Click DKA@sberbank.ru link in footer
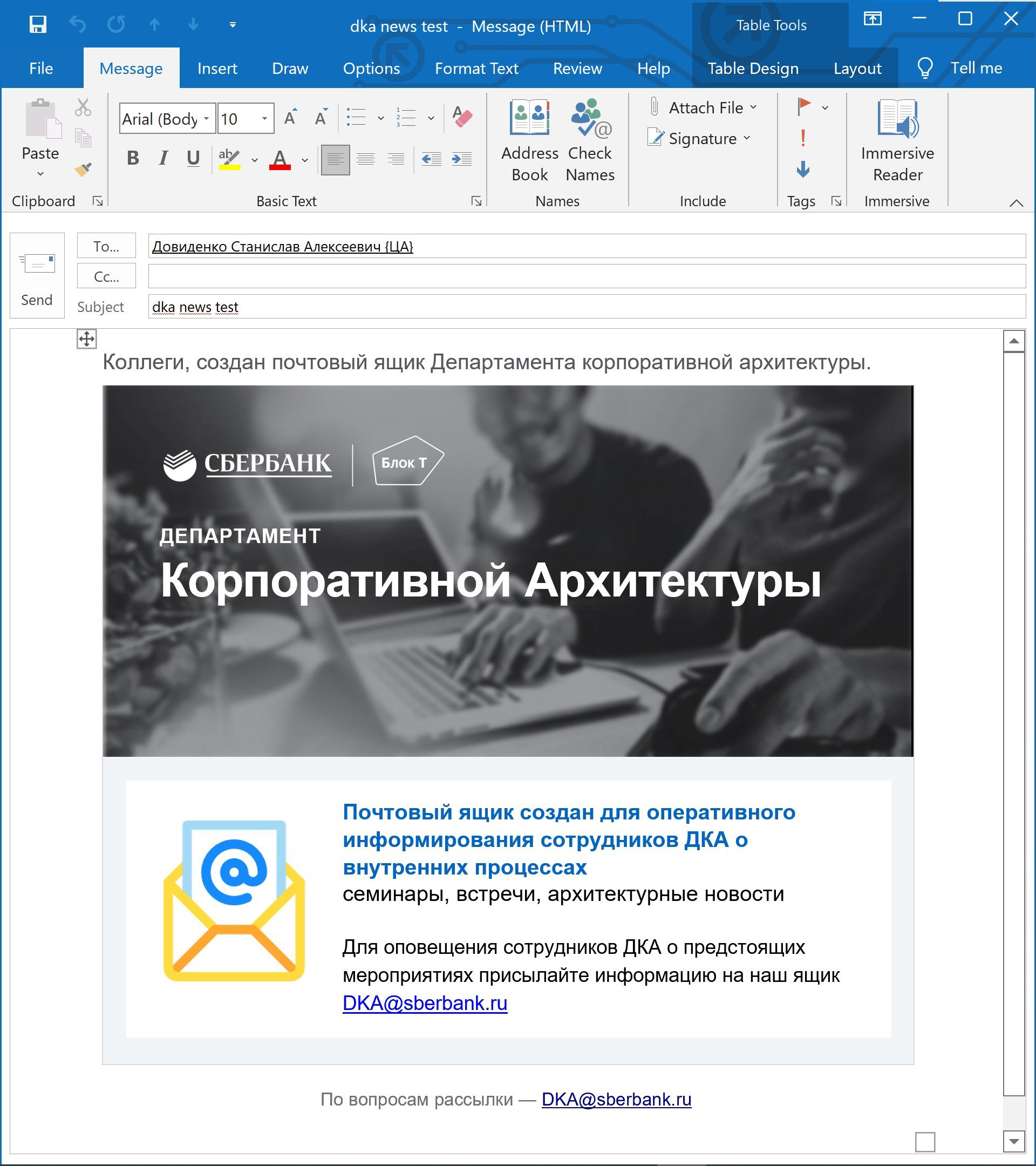Screen dimensions: 1036x1166 click(x=616, y=1099)
